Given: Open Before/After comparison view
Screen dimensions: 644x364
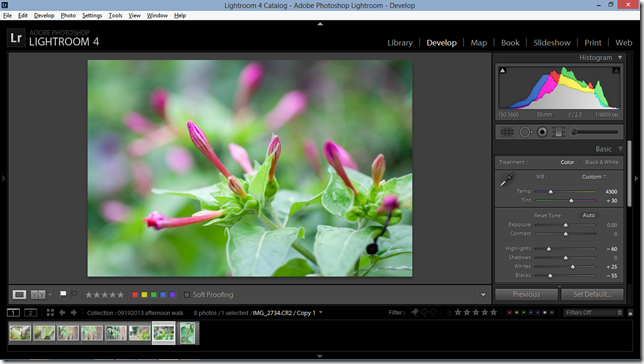Looking at the screenshot, I should click(x=38, y=295).
